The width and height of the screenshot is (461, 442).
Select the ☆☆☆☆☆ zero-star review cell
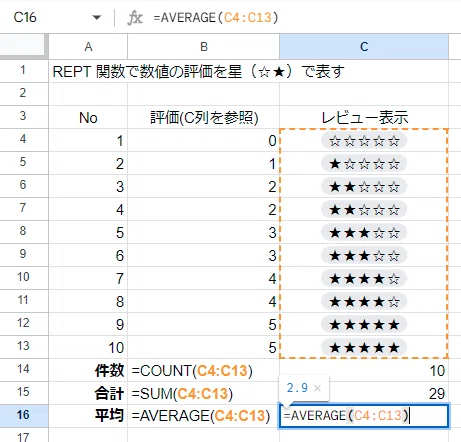(x=364, y=141)
